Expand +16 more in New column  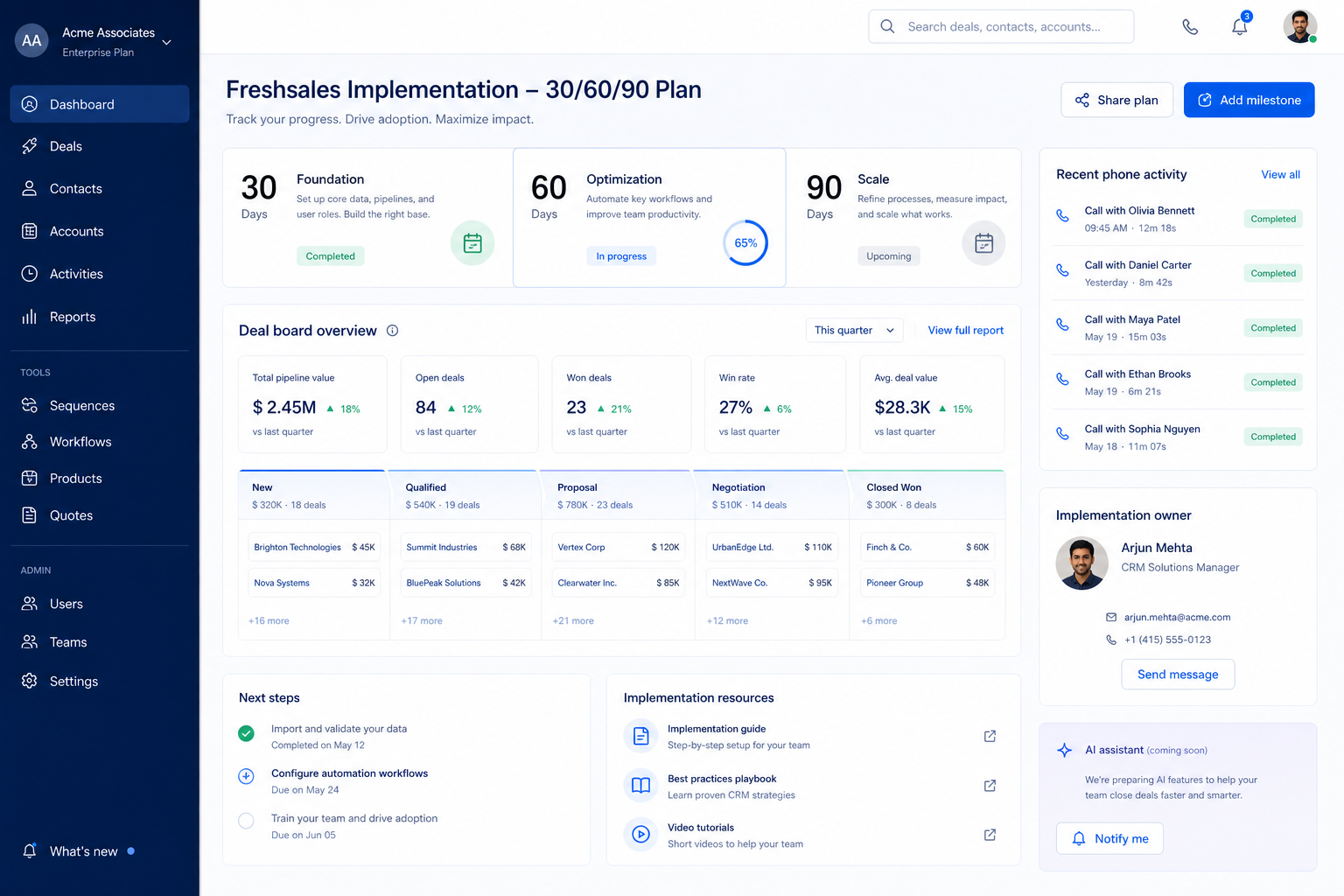click(269, 620)
